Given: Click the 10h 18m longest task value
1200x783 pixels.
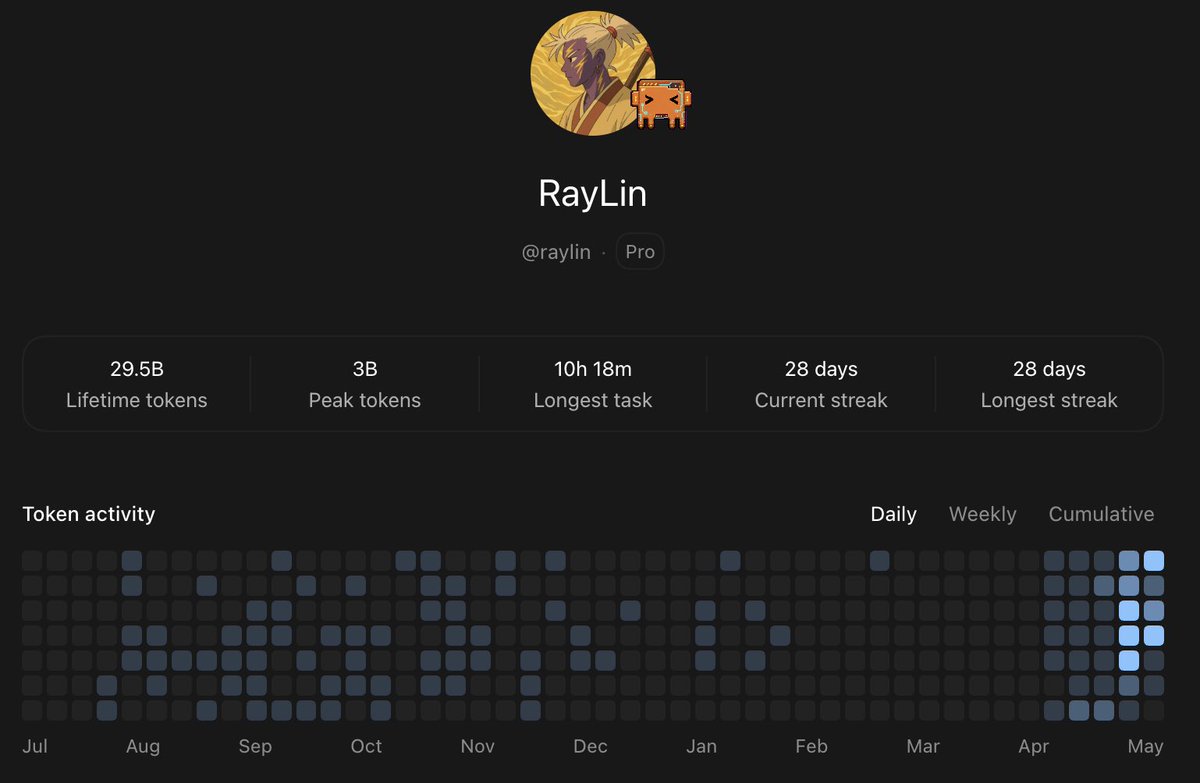Looking at the screenshot, I should [x=593, y=369].
